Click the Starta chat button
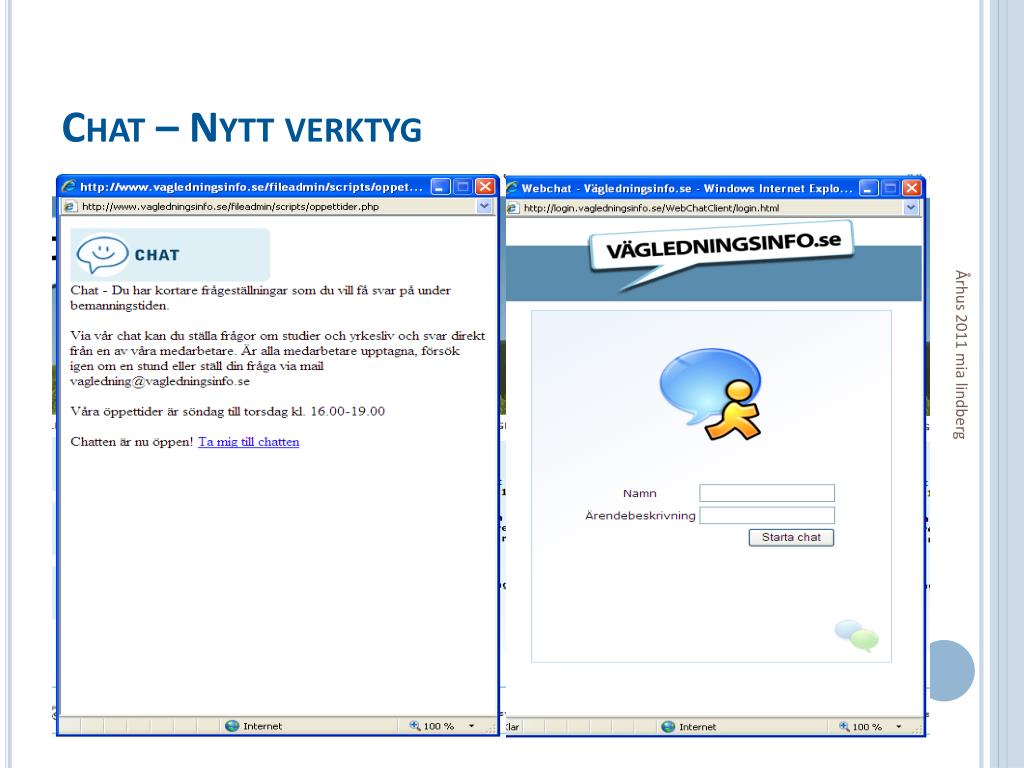The width and height of the screenshot is (1024, 768). click(791, 537)
